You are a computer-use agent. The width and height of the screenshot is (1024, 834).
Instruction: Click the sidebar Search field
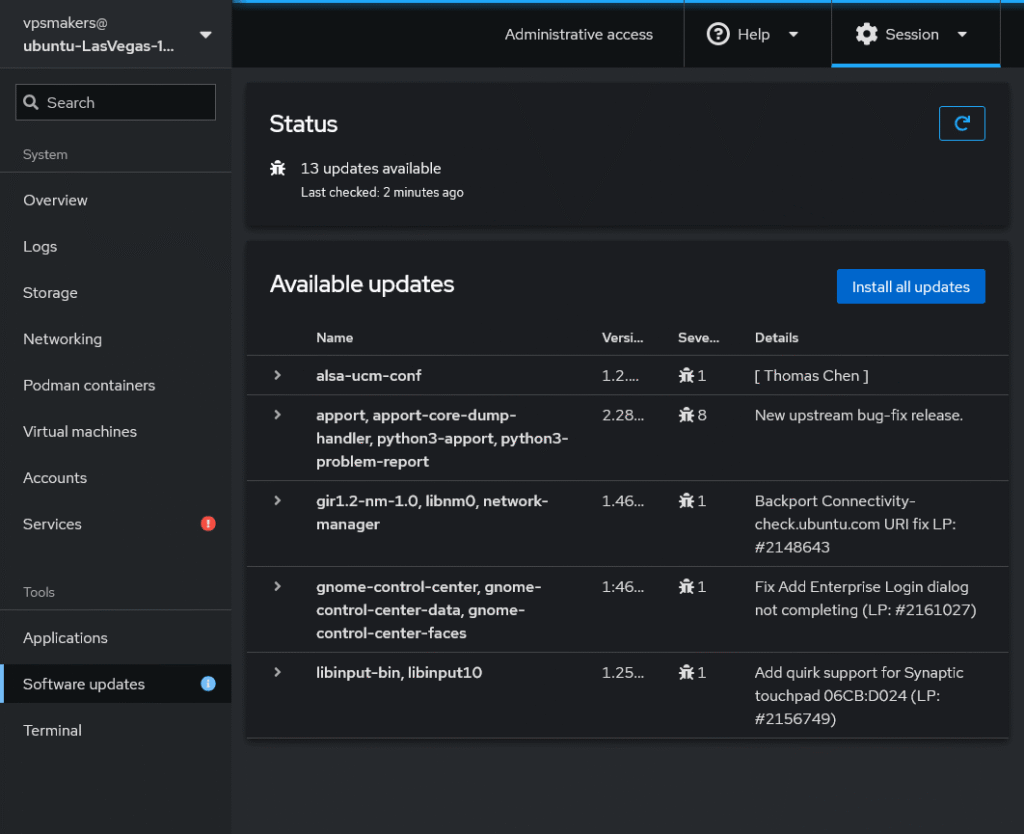click(x=116, y=102)
